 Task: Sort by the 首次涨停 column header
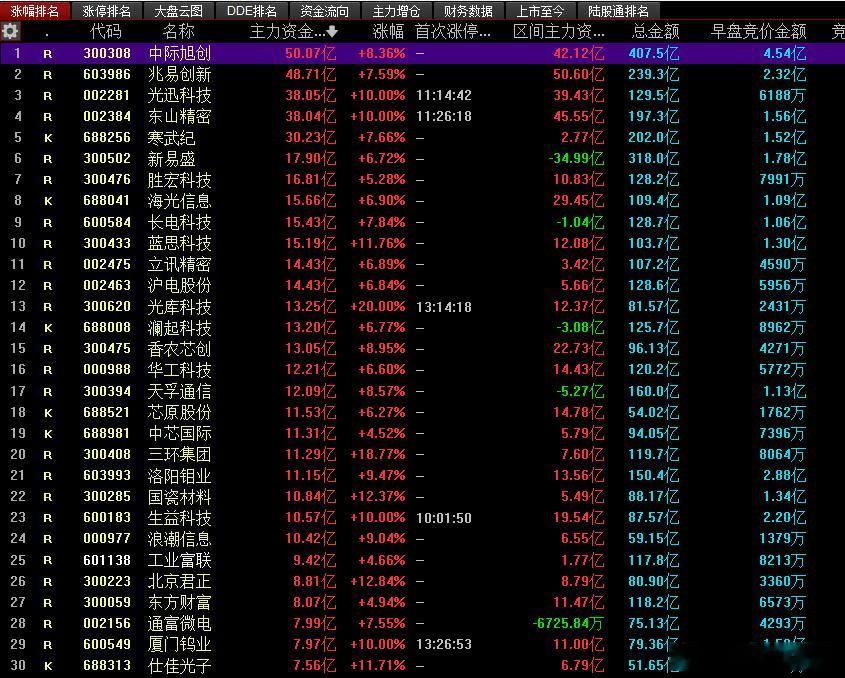(x=453, y=31)
